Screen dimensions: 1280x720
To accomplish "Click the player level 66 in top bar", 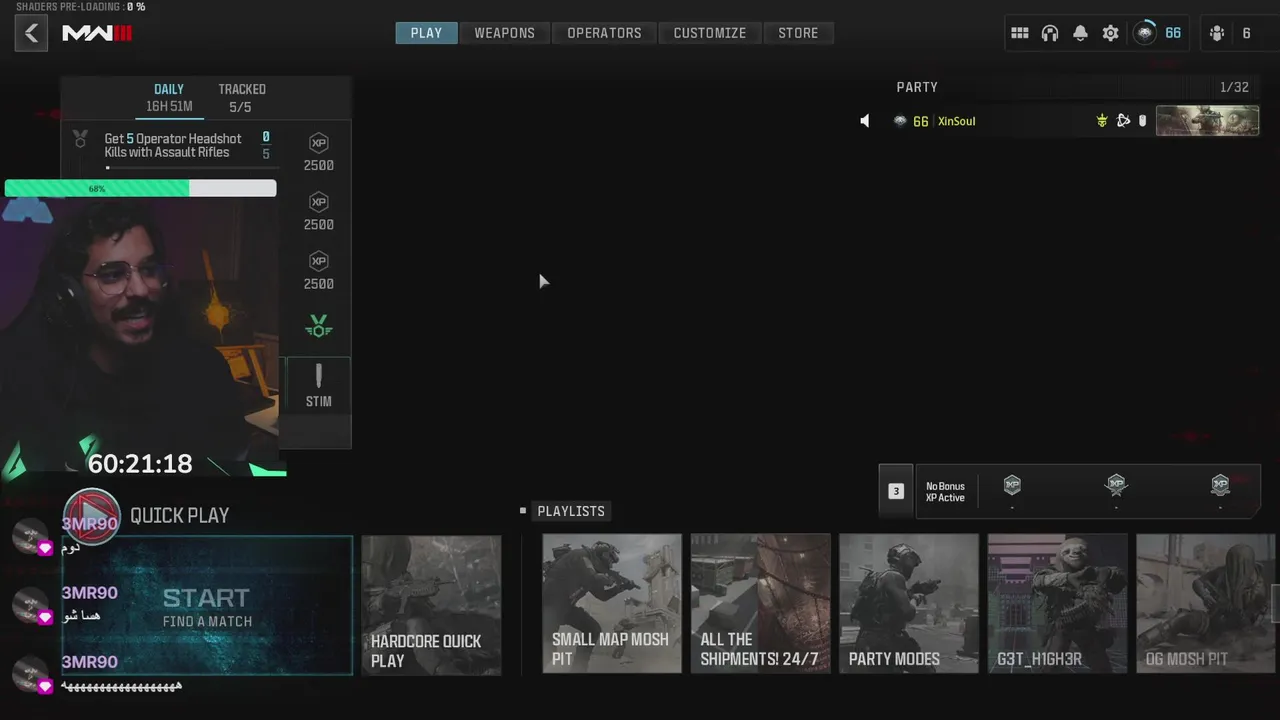I will click(x=1173, y=33).
